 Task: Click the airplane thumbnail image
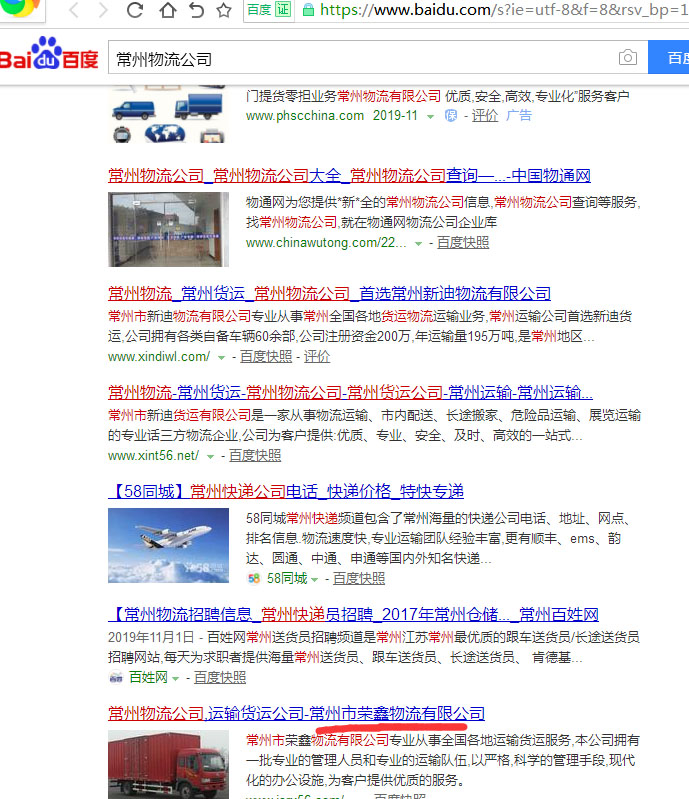[168, 546]
